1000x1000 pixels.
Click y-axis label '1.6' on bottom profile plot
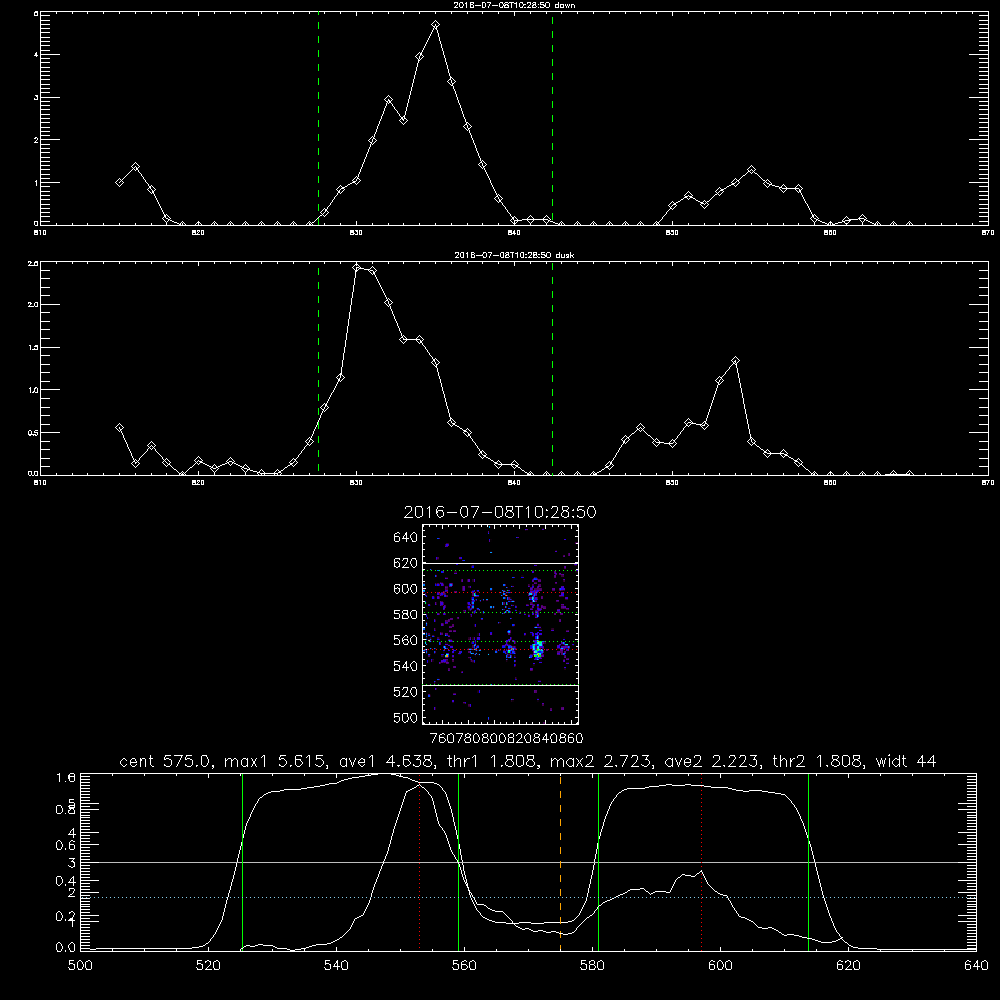point(66,778)
